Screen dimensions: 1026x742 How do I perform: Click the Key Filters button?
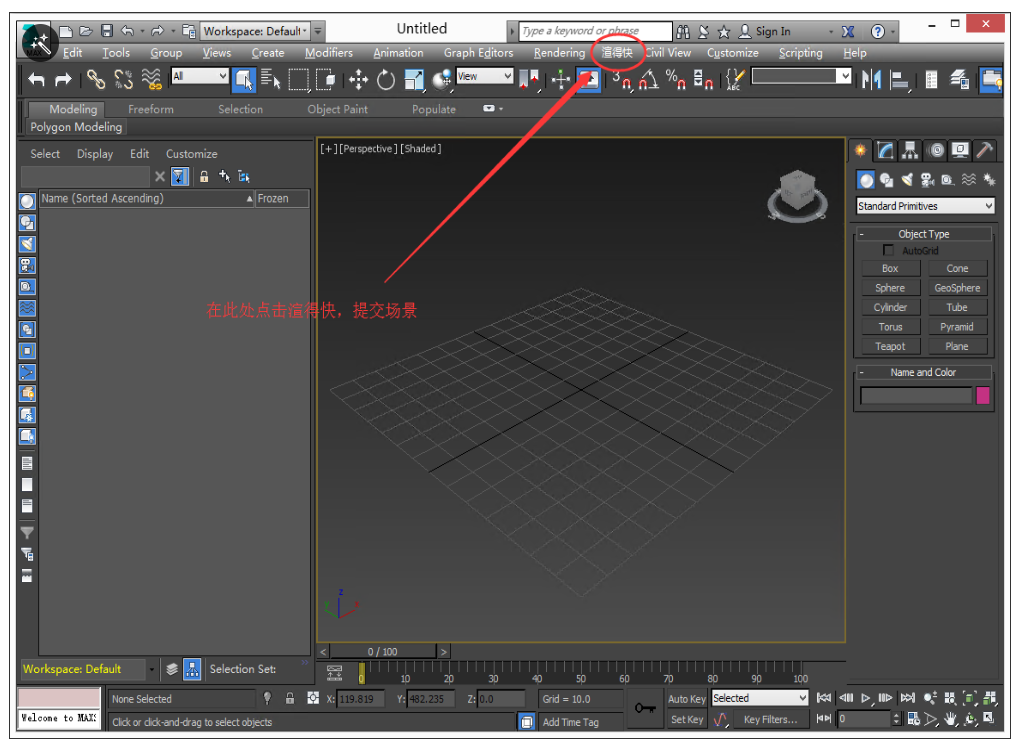pyautogui.click(x=770, y=719)
